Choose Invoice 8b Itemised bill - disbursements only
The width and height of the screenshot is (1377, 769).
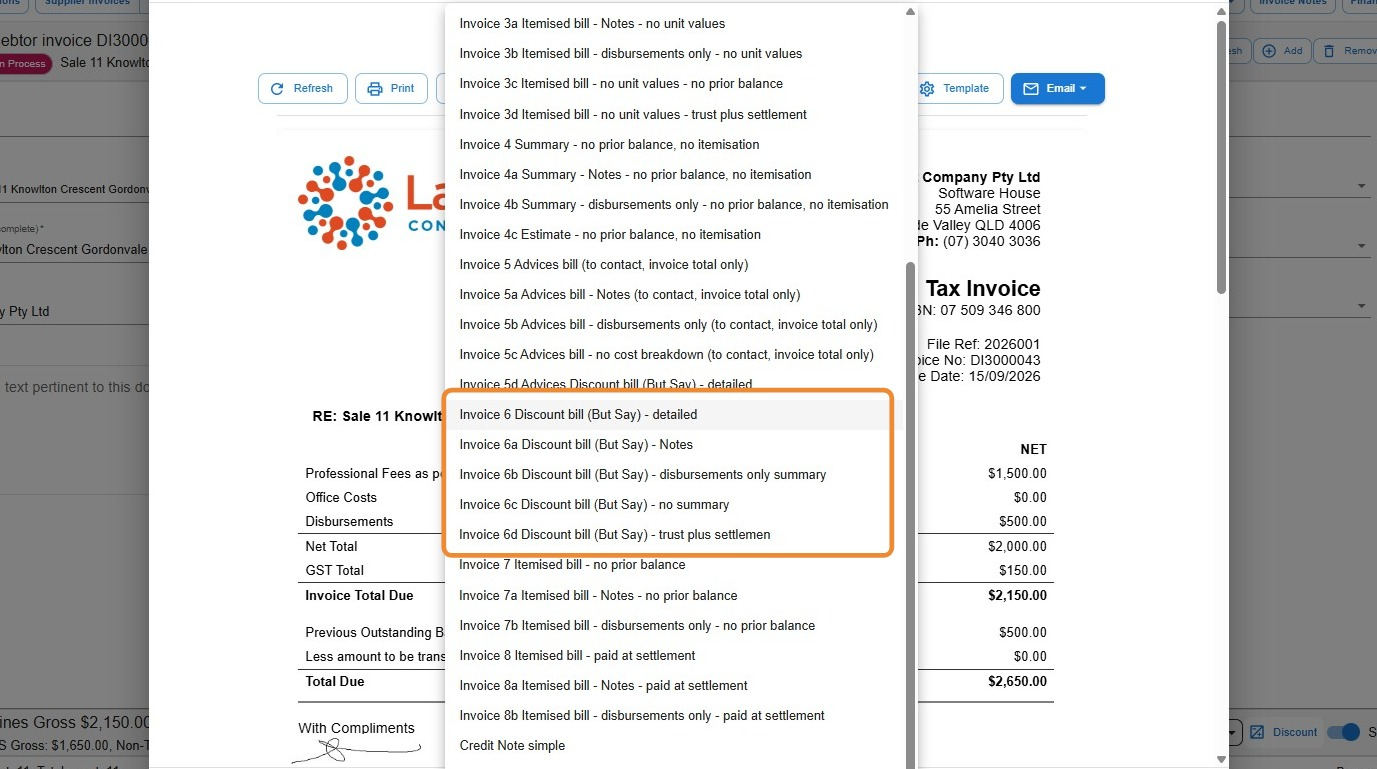[676, 715]
